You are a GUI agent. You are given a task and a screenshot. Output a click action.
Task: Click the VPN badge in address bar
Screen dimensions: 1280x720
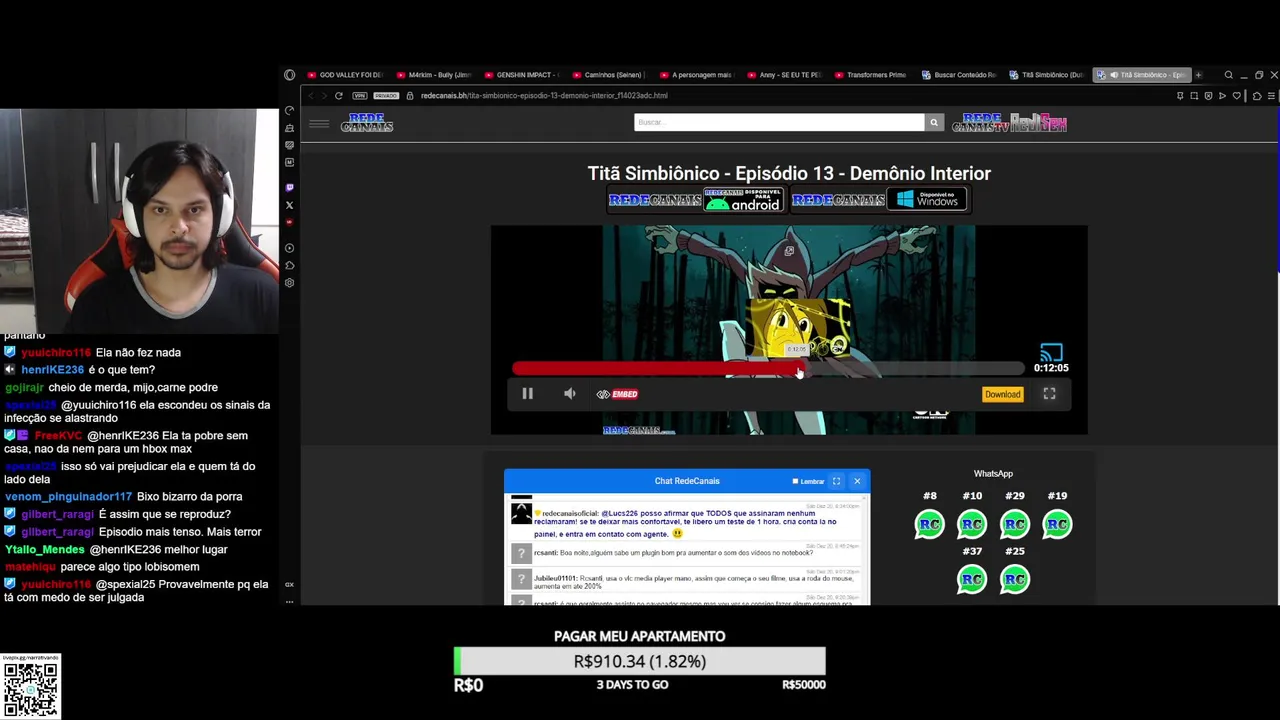click(x=359, y=96)
